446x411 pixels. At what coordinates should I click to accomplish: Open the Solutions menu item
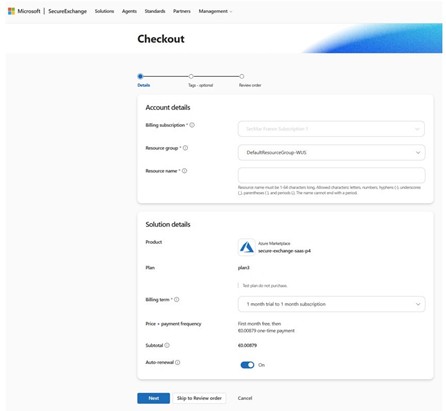(104, 11)
